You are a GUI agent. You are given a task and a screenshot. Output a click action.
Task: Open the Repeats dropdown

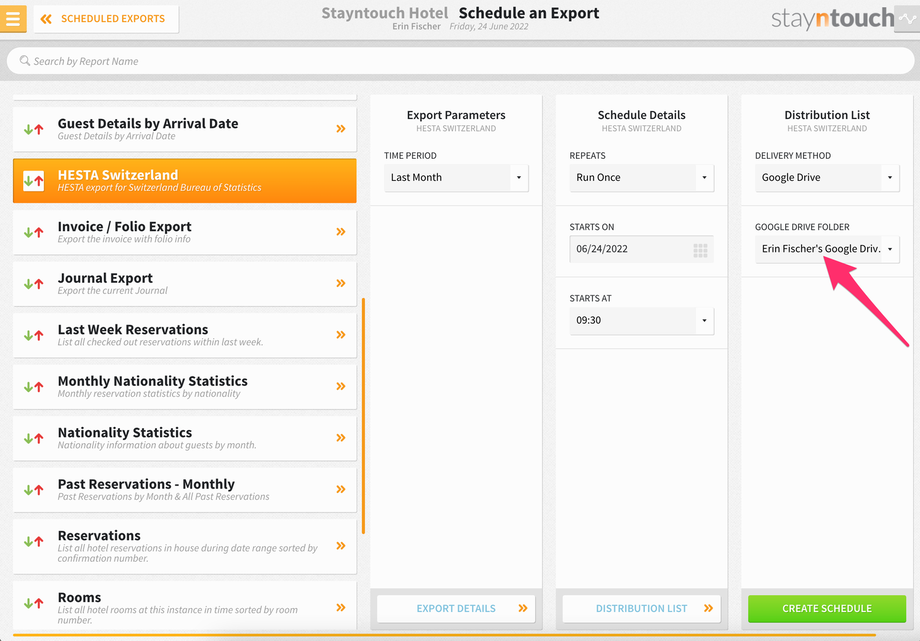coord(641,177)
